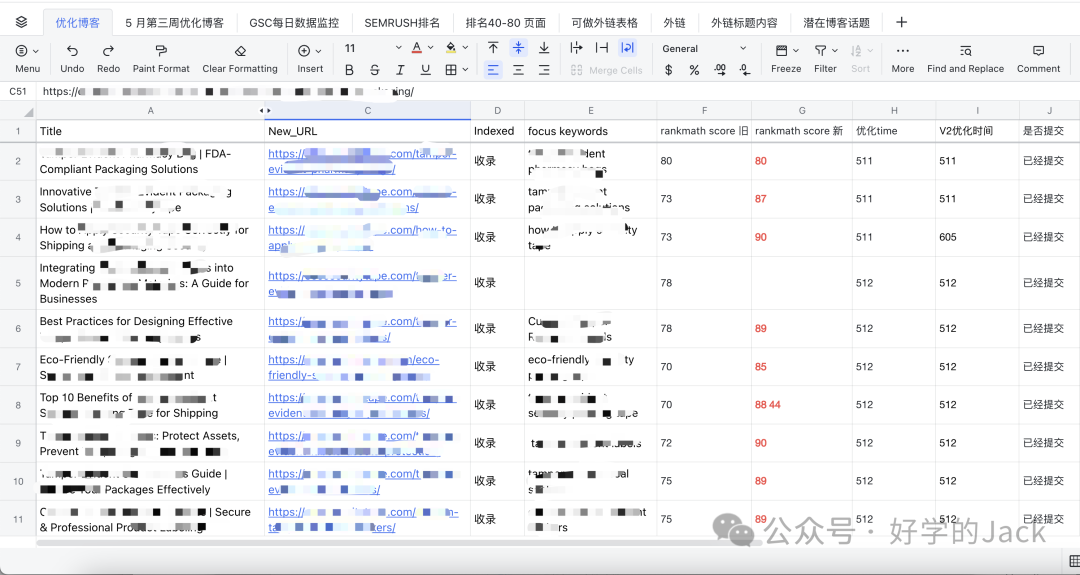1080x575 pixels.
Task: Apply percent number format
Action: point(694,70)
